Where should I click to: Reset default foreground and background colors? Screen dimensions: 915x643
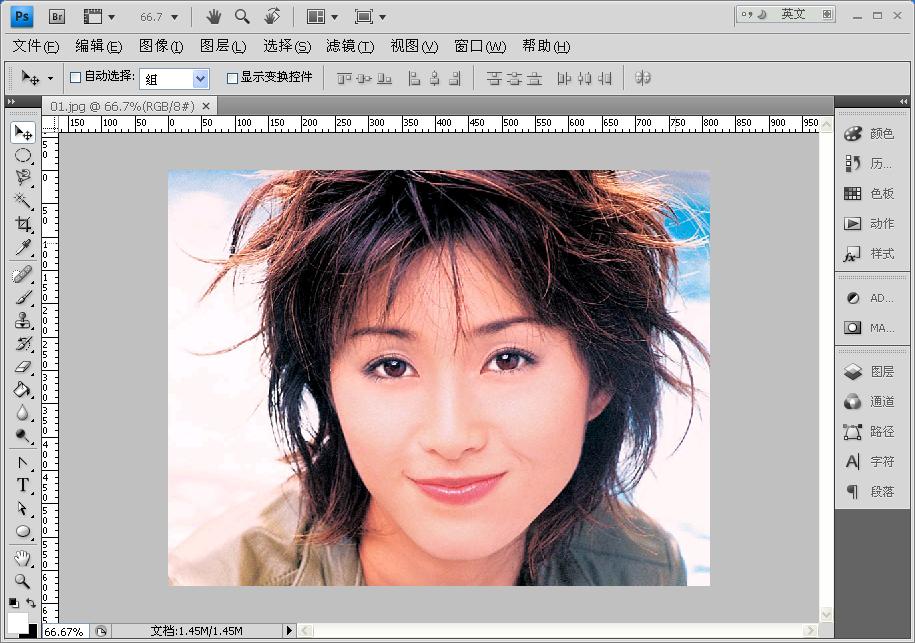click(13, 603)
